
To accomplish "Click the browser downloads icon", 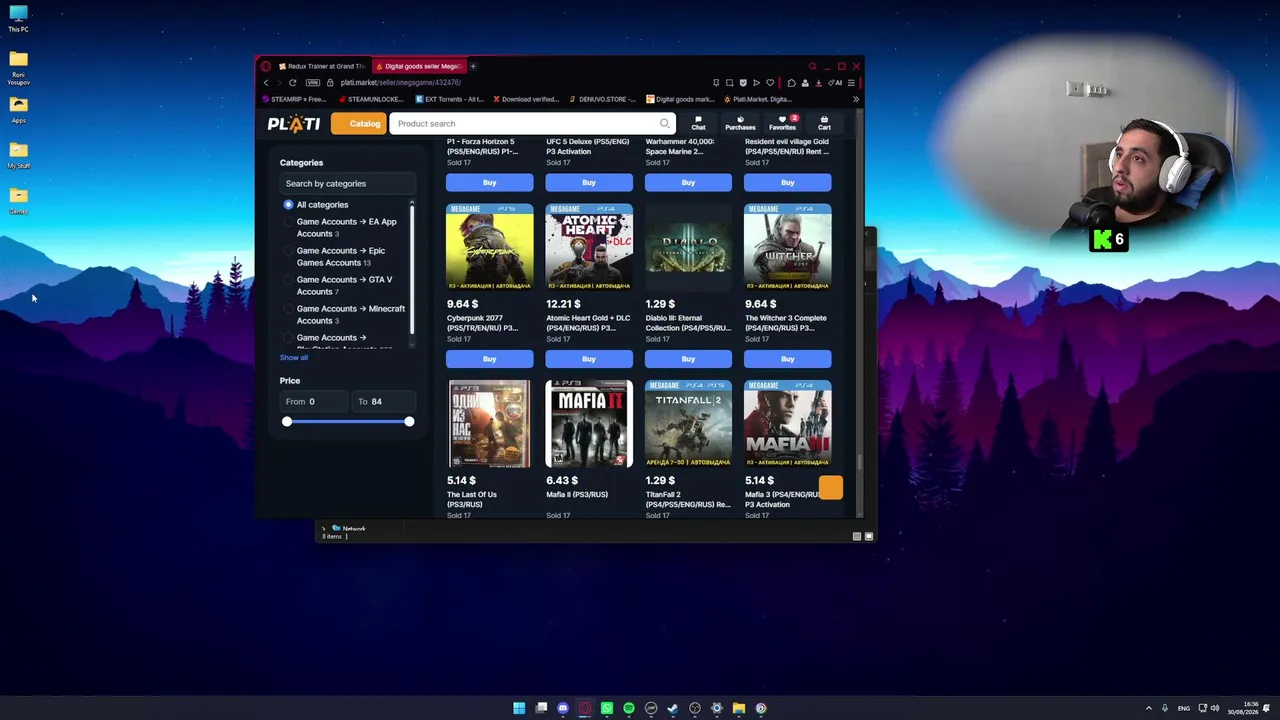I will (818, 83).
